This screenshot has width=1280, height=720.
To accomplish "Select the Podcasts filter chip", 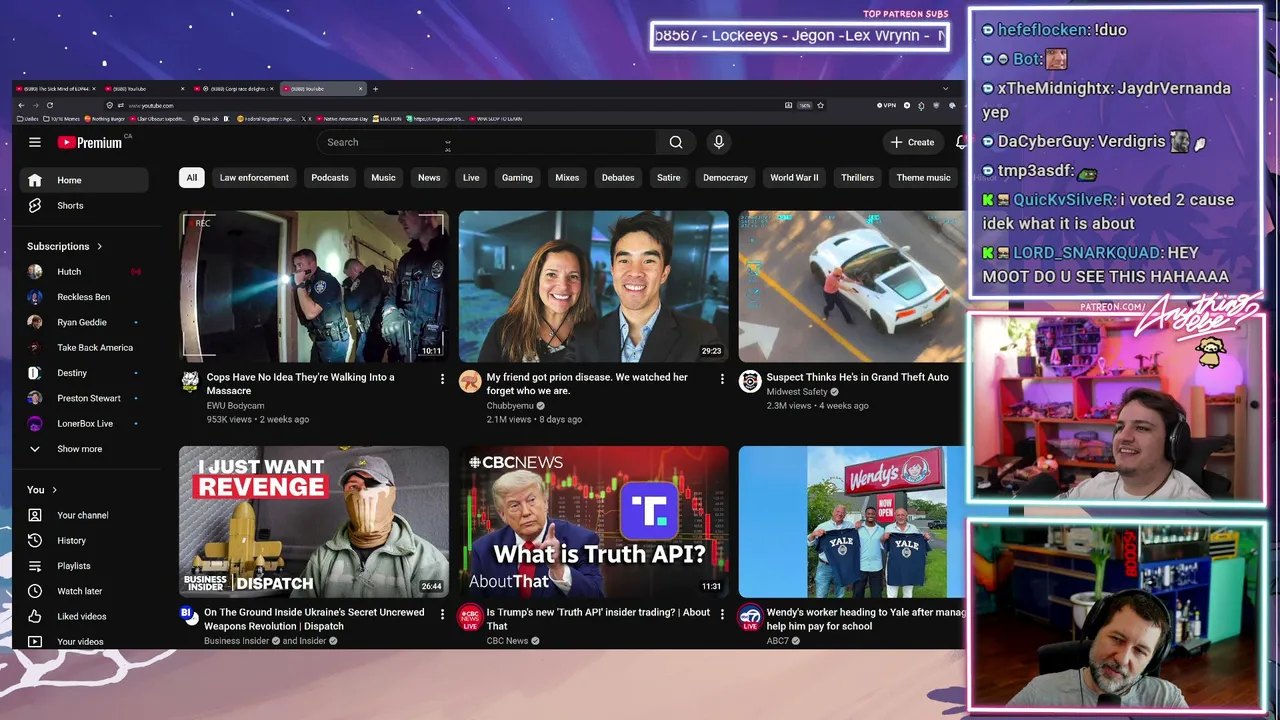I will point(330,178).
